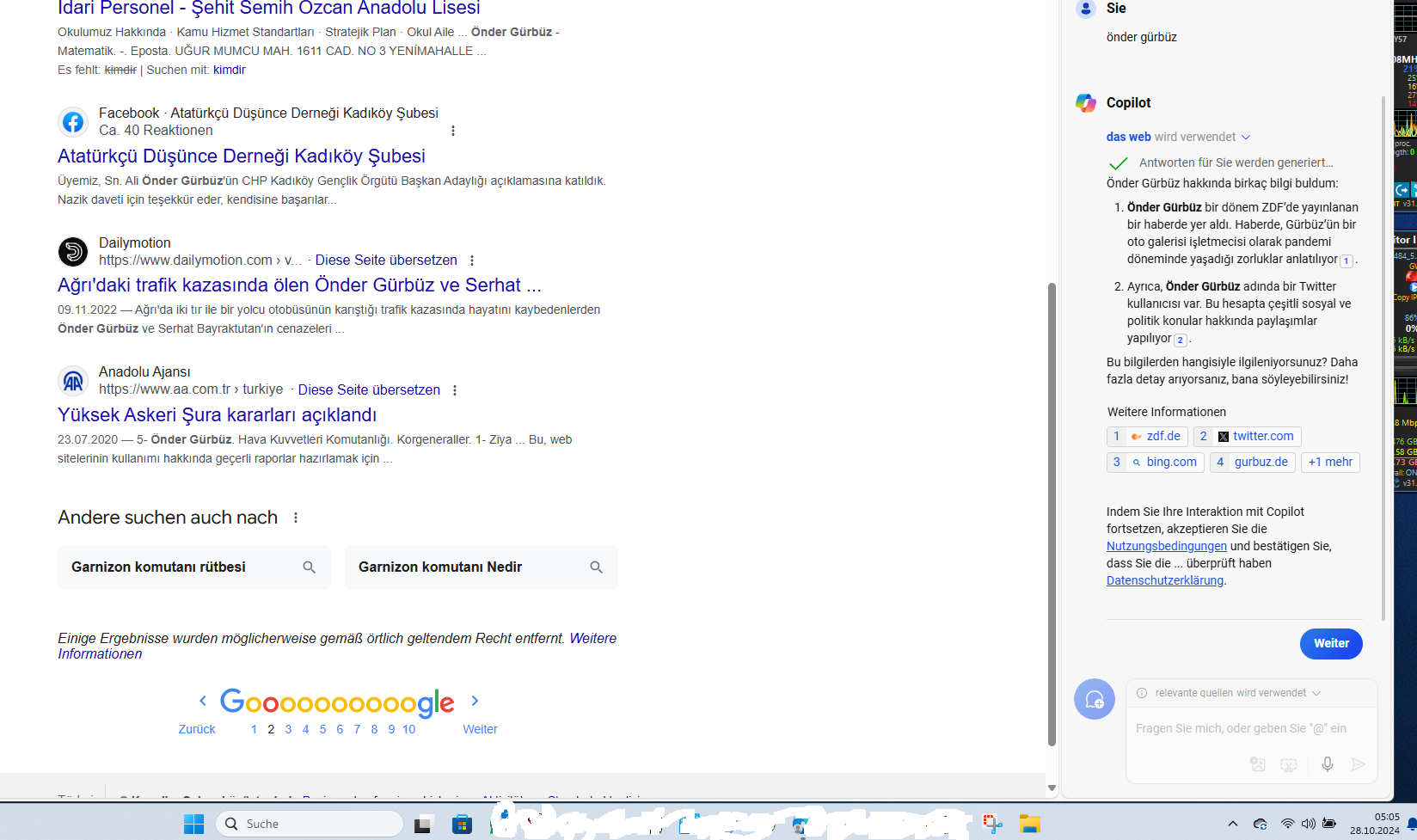Click the Copilot logo in the sidebar
Screen dimensions: 1417x840
pos(1086,103)
